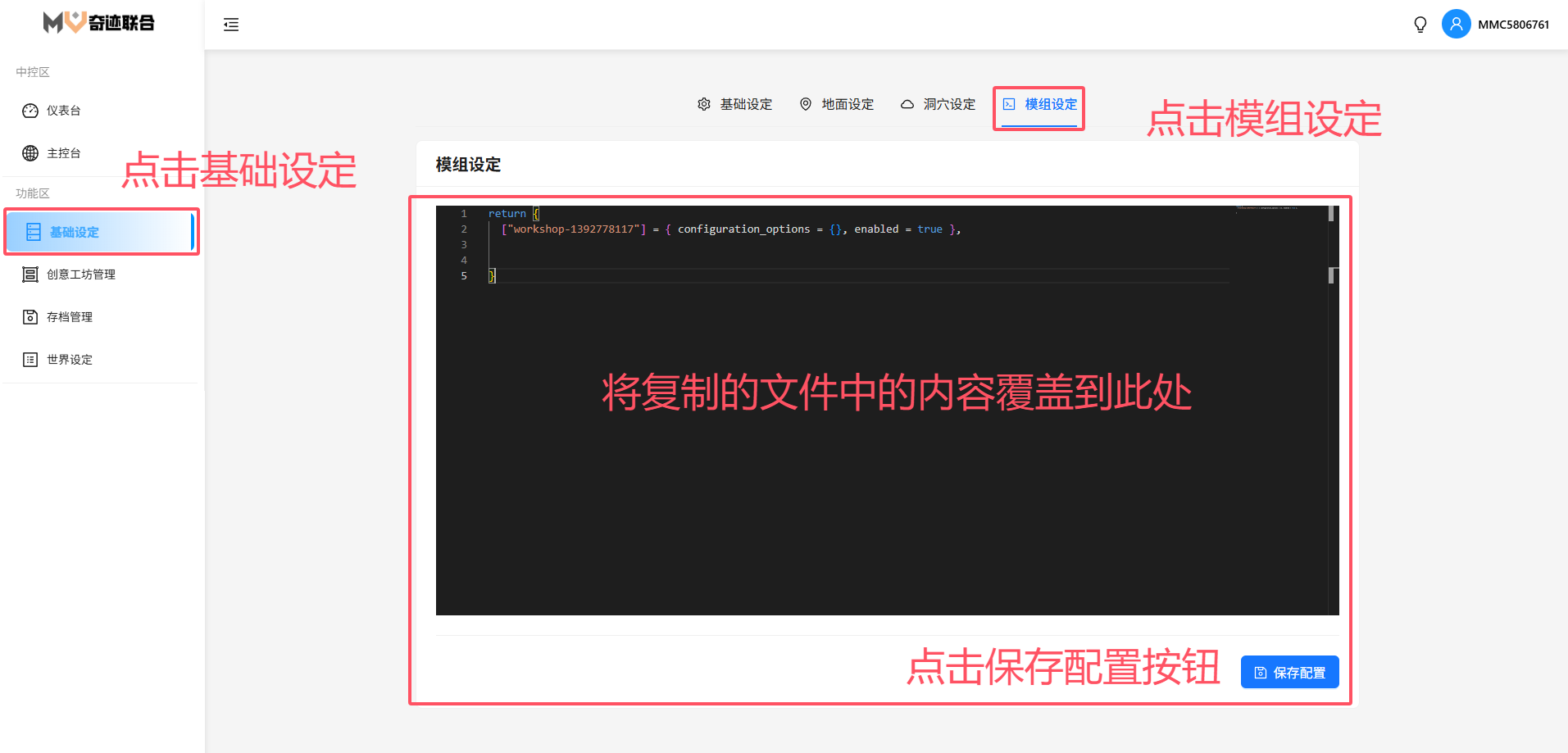Click the blue user avatar icon
1568x753 pixels.
click(1456, 25)
